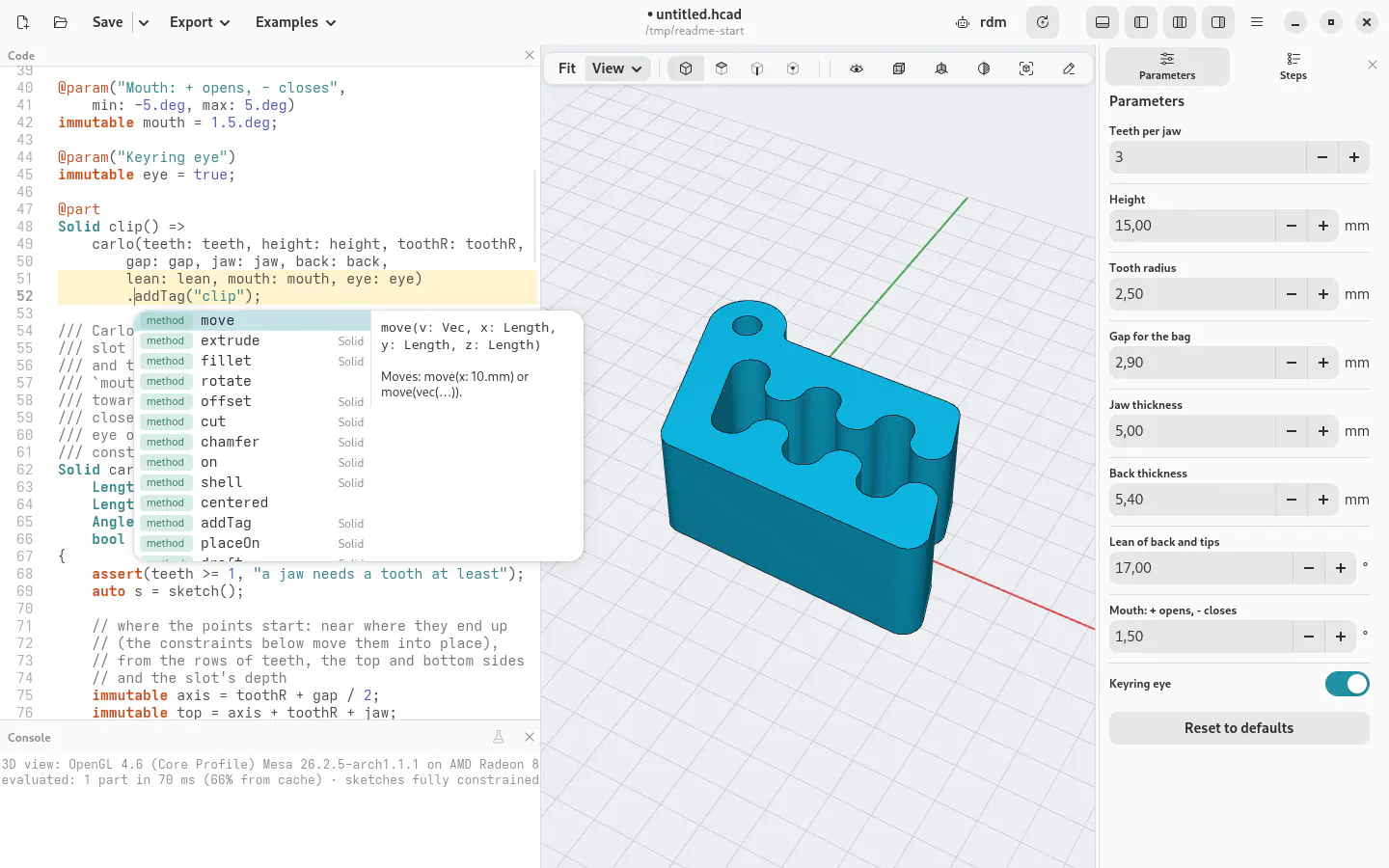1389x868 pixels.
Task: Switch to the Steps tab
Action: pos(1294,67)
